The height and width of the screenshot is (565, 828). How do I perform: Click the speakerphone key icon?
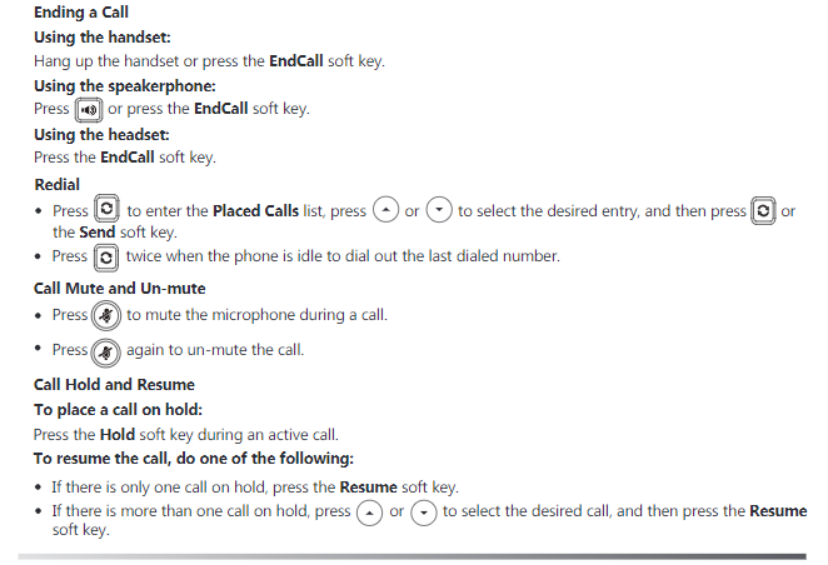point(88,110)
